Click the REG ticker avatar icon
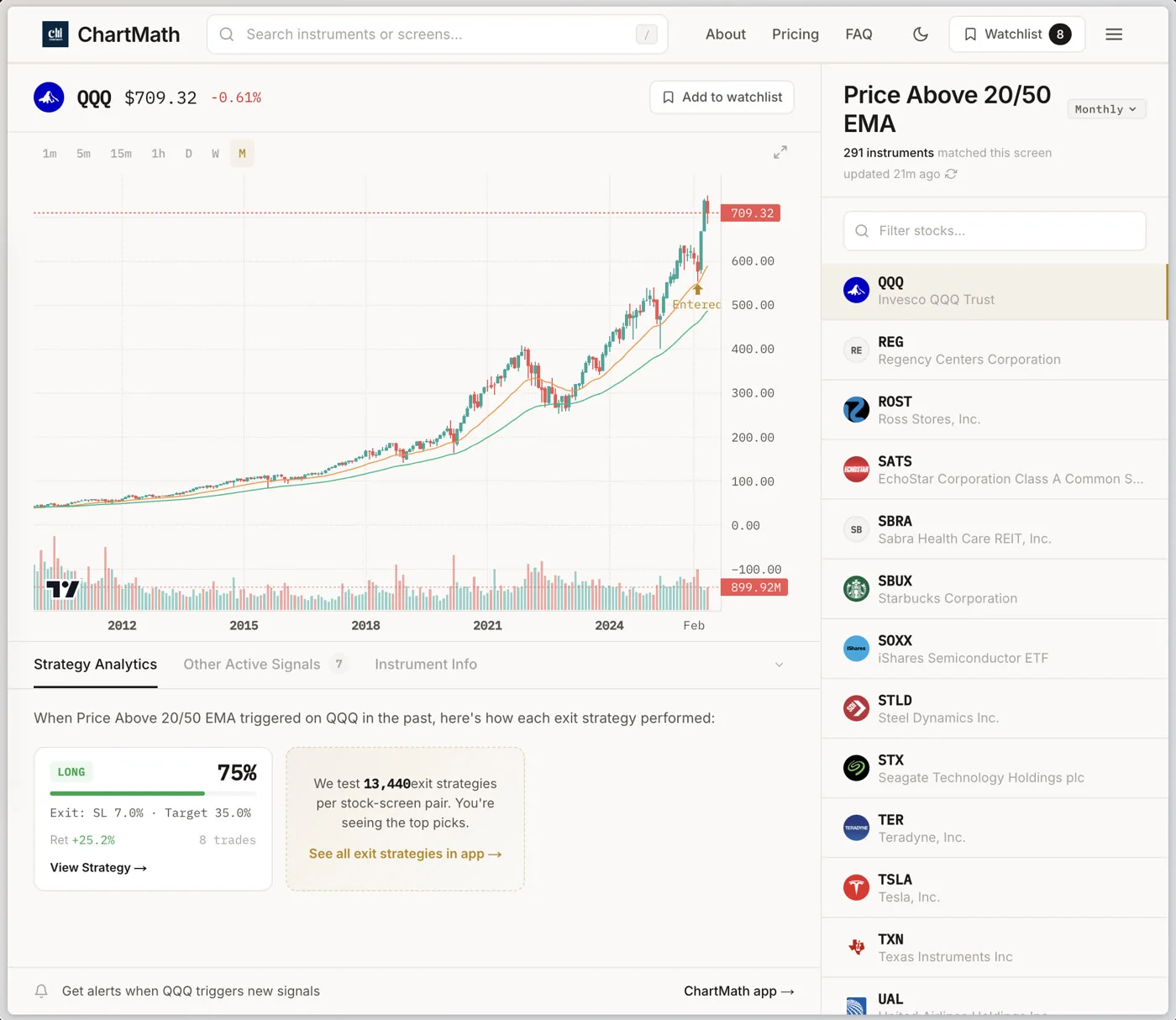The height and width of the screenshot is (1020, 1176). click(x=856, y=350)
